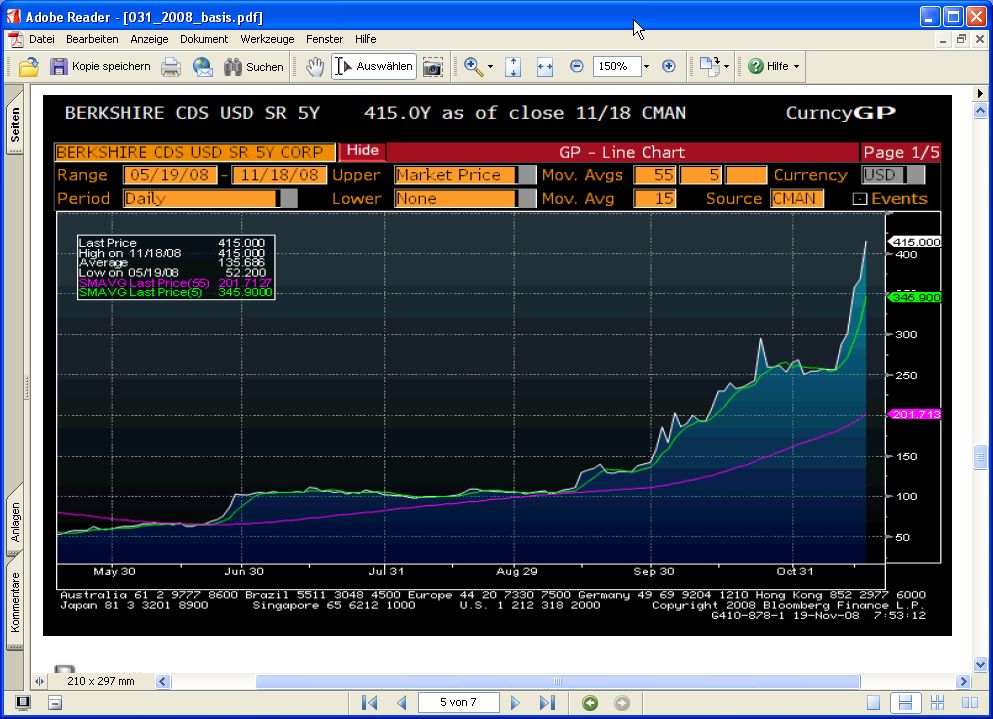Viewport: 993px width, 719px height.
Task: Switch to continuous page layout
Action: (905, 703)
